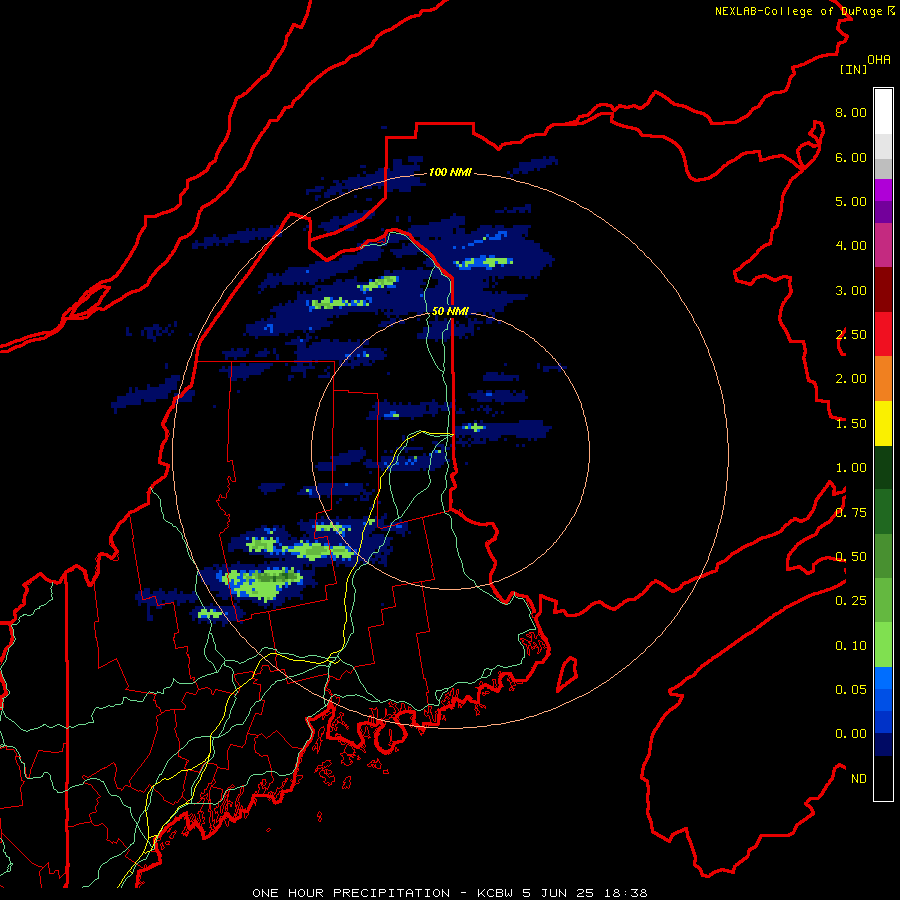
Task: Click the 0.25 legend value
Action: [x=851, y=601]
